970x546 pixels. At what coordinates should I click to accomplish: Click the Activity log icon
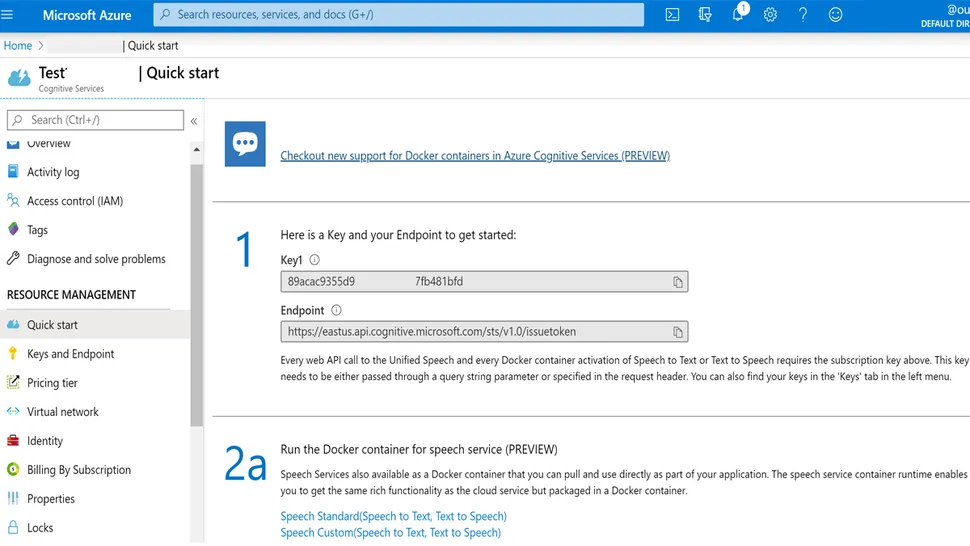point(13,171)
